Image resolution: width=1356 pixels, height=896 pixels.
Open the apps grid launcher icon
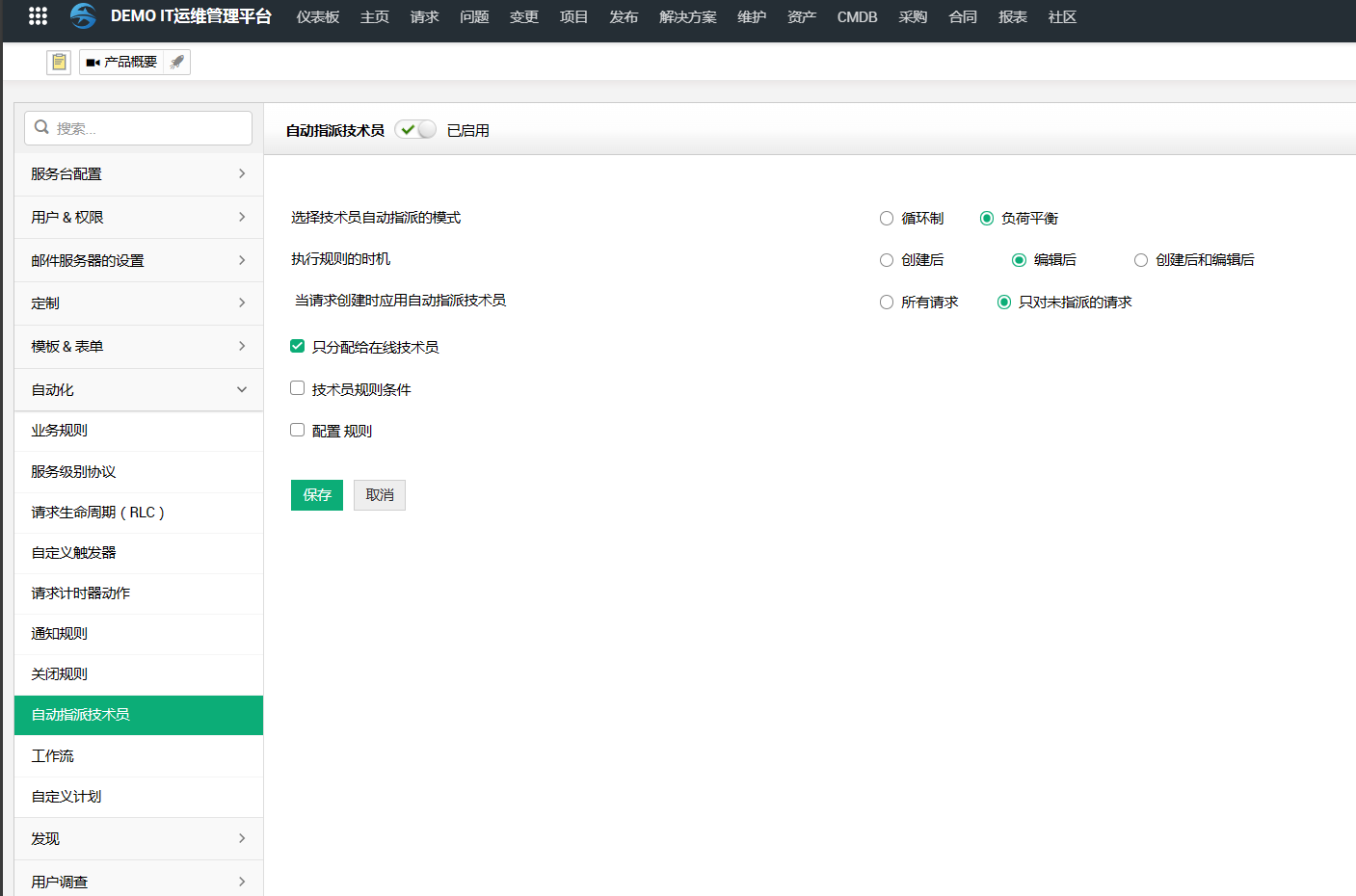pos(38,15)
